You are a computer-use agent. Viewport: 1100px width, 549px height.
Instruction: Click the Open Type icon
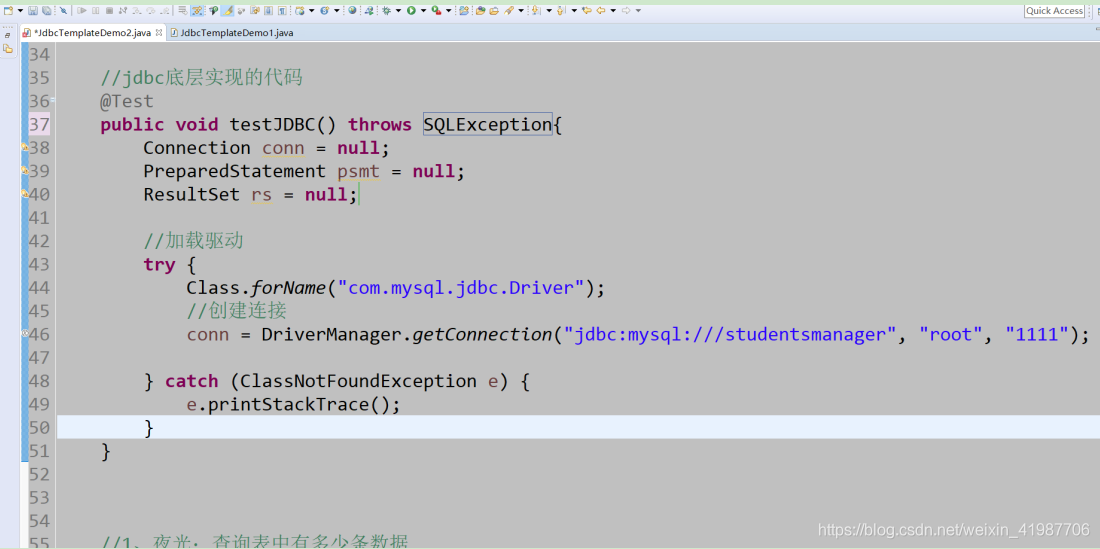pyautogui.click(x=481, y=11)
